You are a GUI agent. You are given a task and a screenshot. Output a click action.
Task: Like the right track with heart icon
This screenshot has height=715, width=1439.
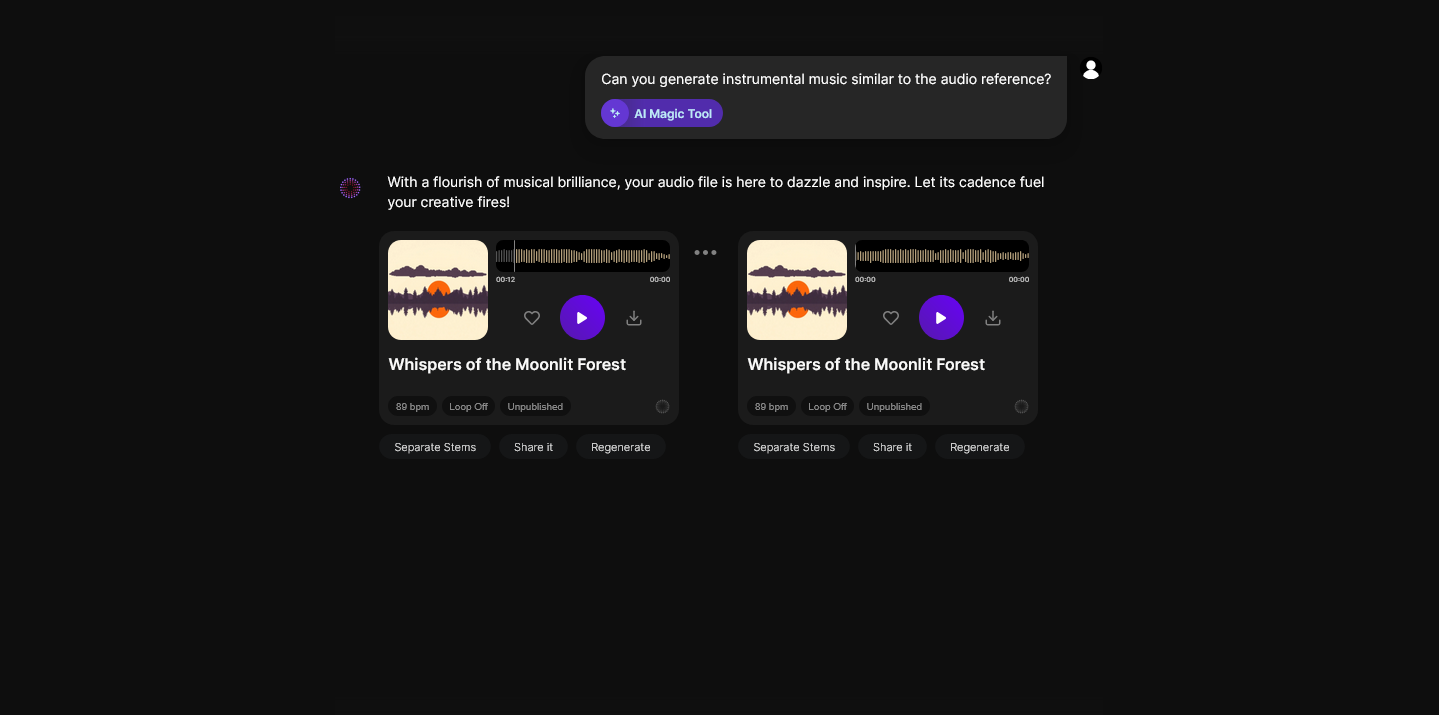coord(891,318)
